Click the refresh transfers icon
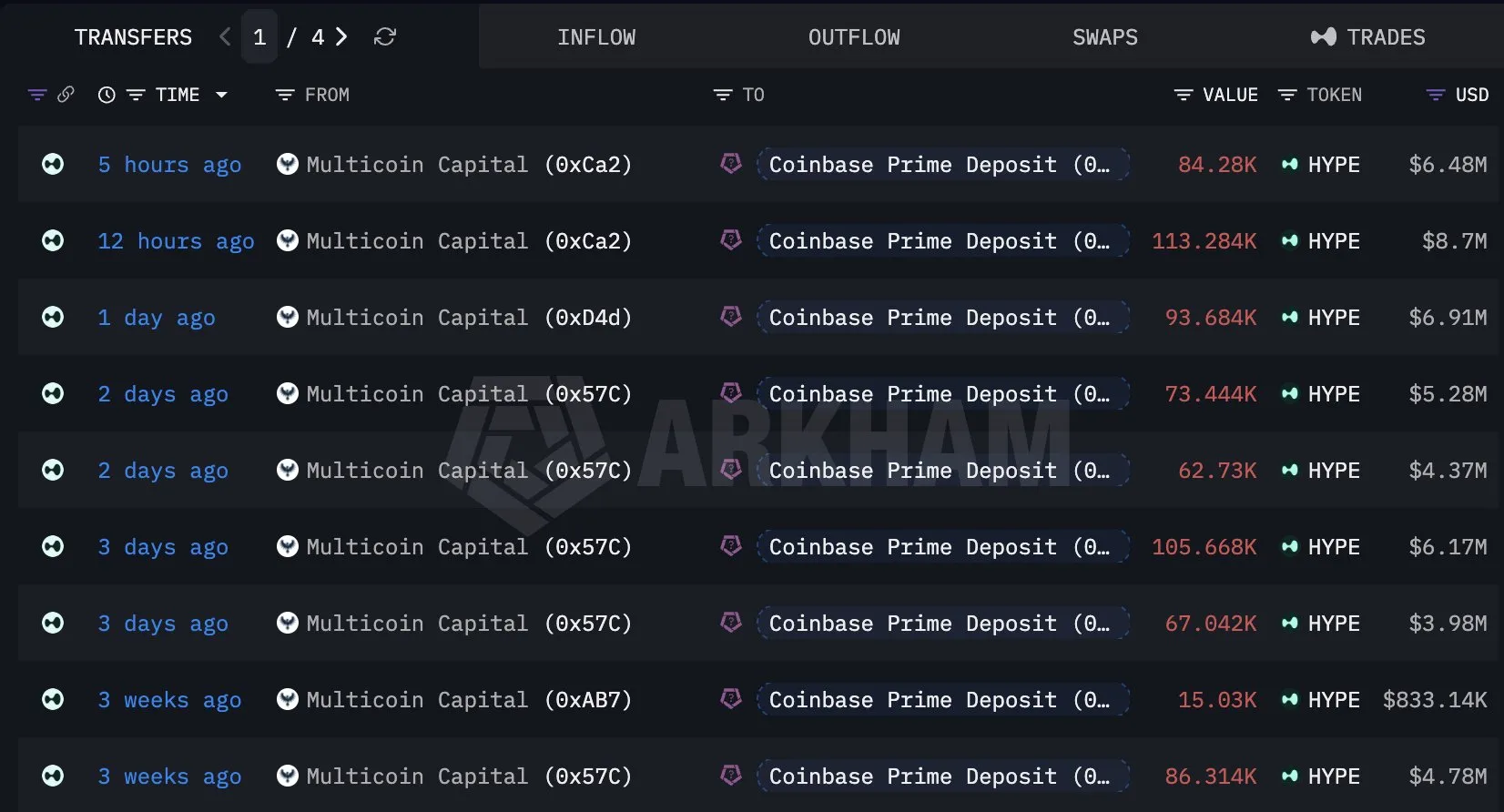The width and height of the screenshot is (1504, 812). tap(385, 36)
